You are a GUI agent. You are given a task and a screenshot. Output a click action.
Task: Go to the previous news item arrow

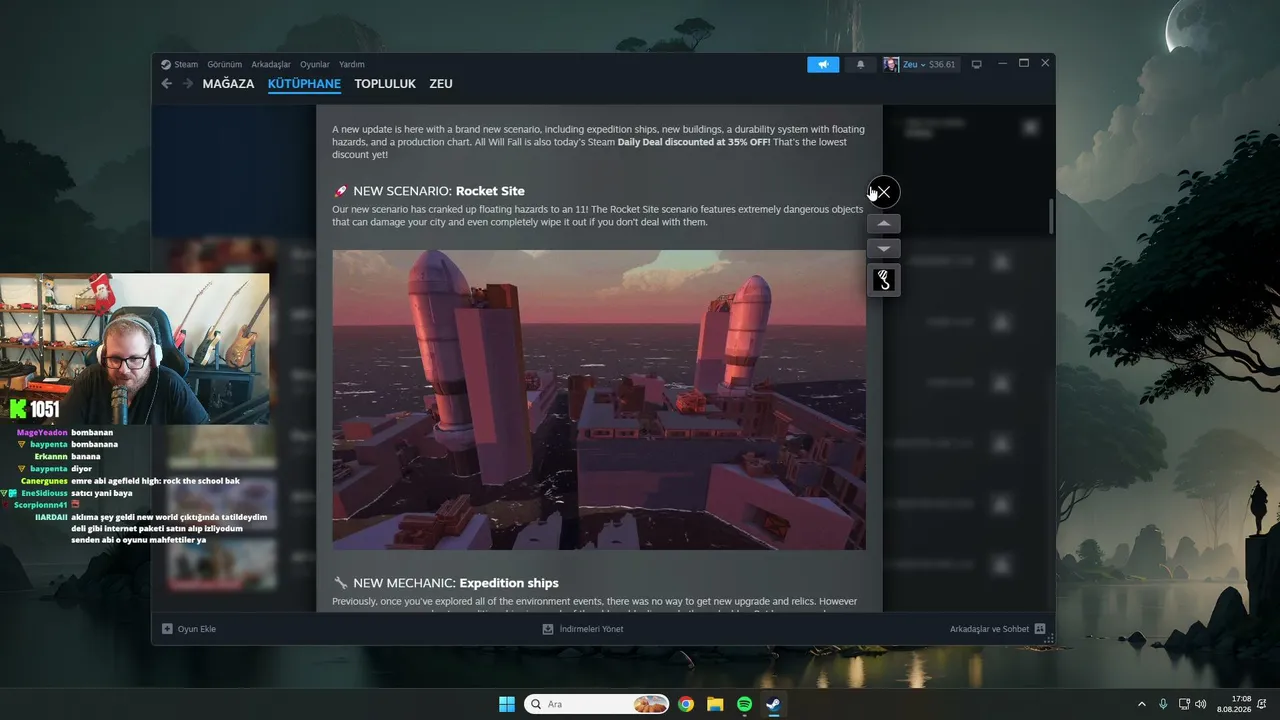coord(884,223)
